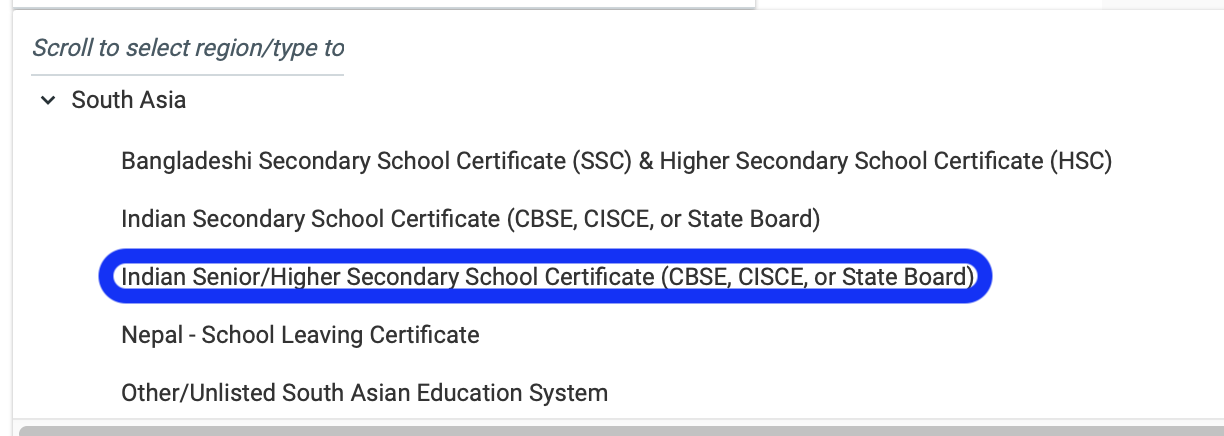
Task: Select Bangladeshi SSC & HSC certificate option
Action: coord(616,160)
